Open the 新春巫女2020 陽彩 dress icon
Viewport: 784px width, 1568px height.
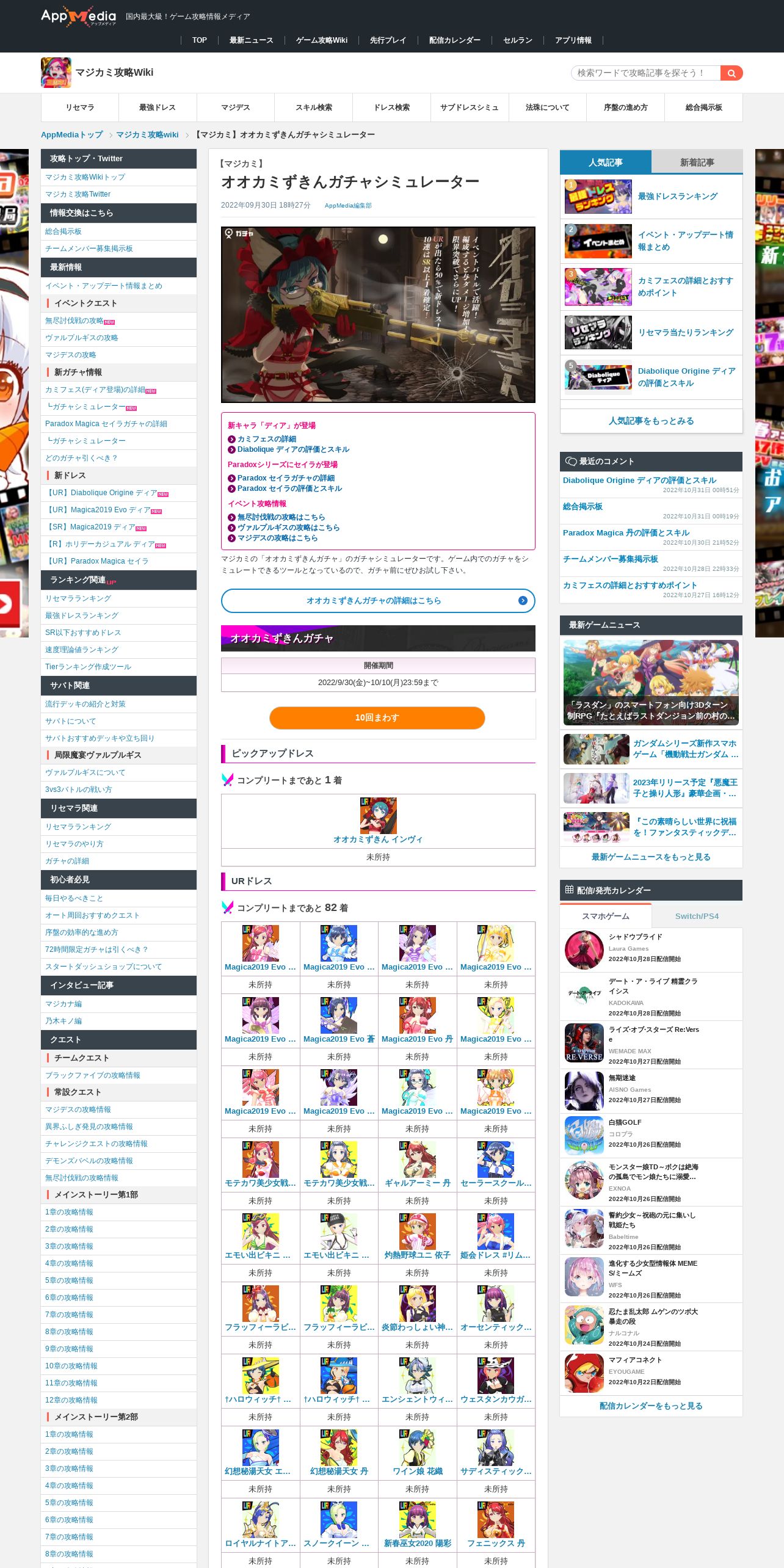tap(417, 1519)
